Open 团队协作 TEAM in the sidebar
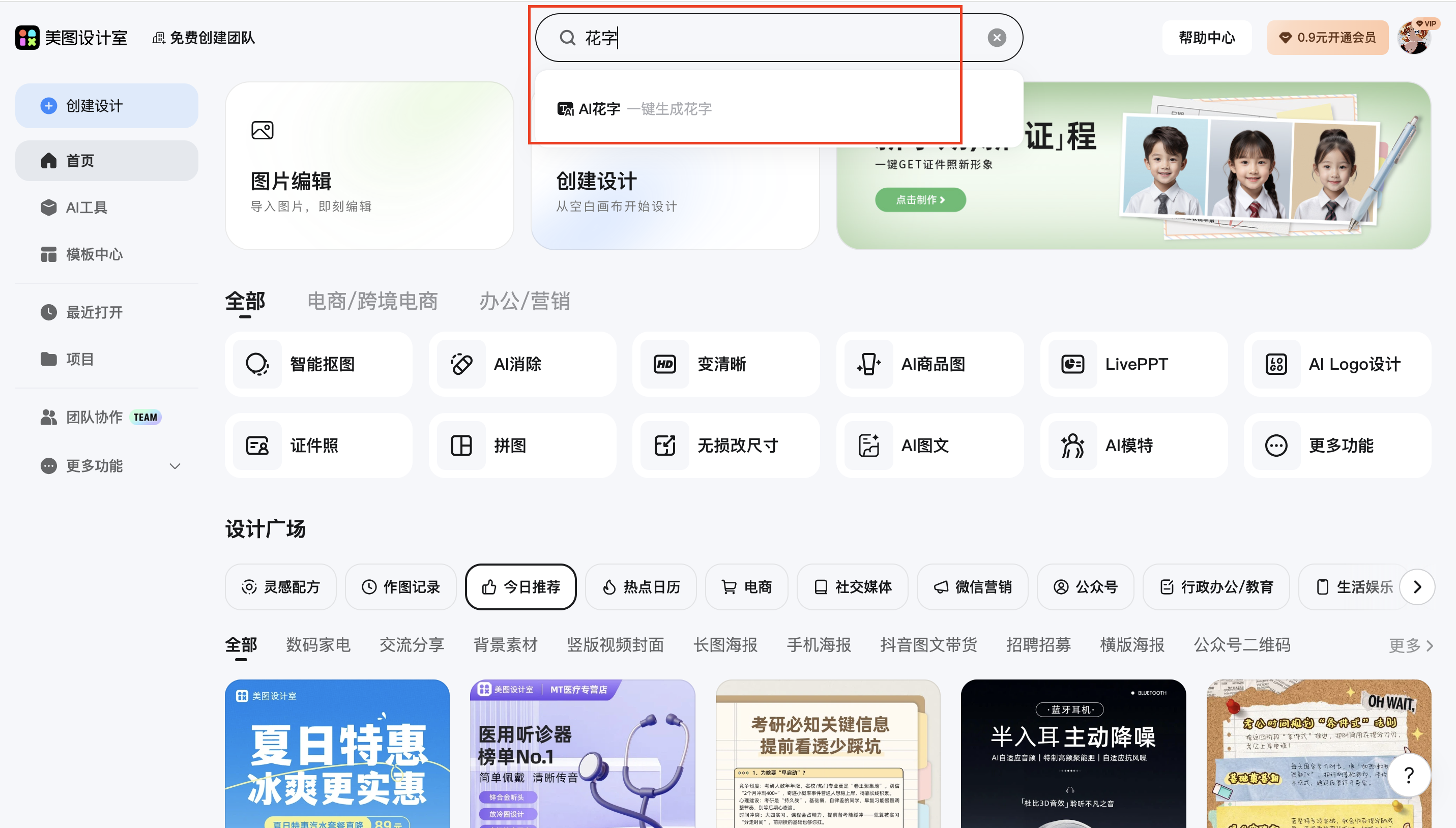This screenshot has height=828, width=1456. (x=107, y=417)
